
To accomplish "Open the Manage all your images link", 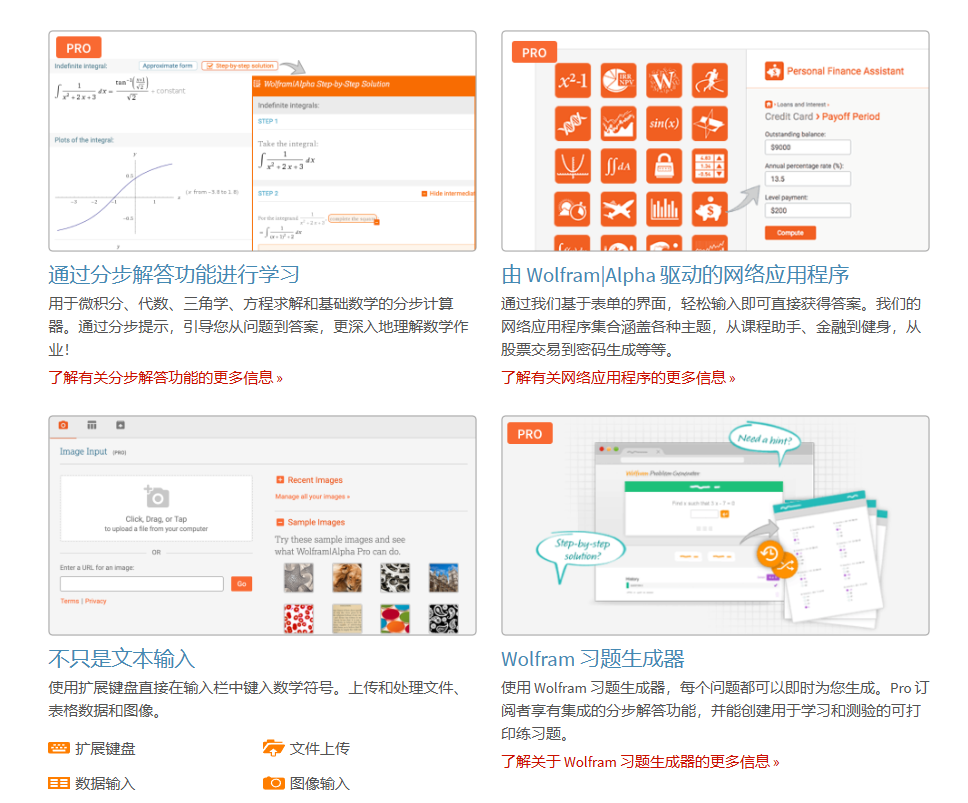I will point(312,496).
